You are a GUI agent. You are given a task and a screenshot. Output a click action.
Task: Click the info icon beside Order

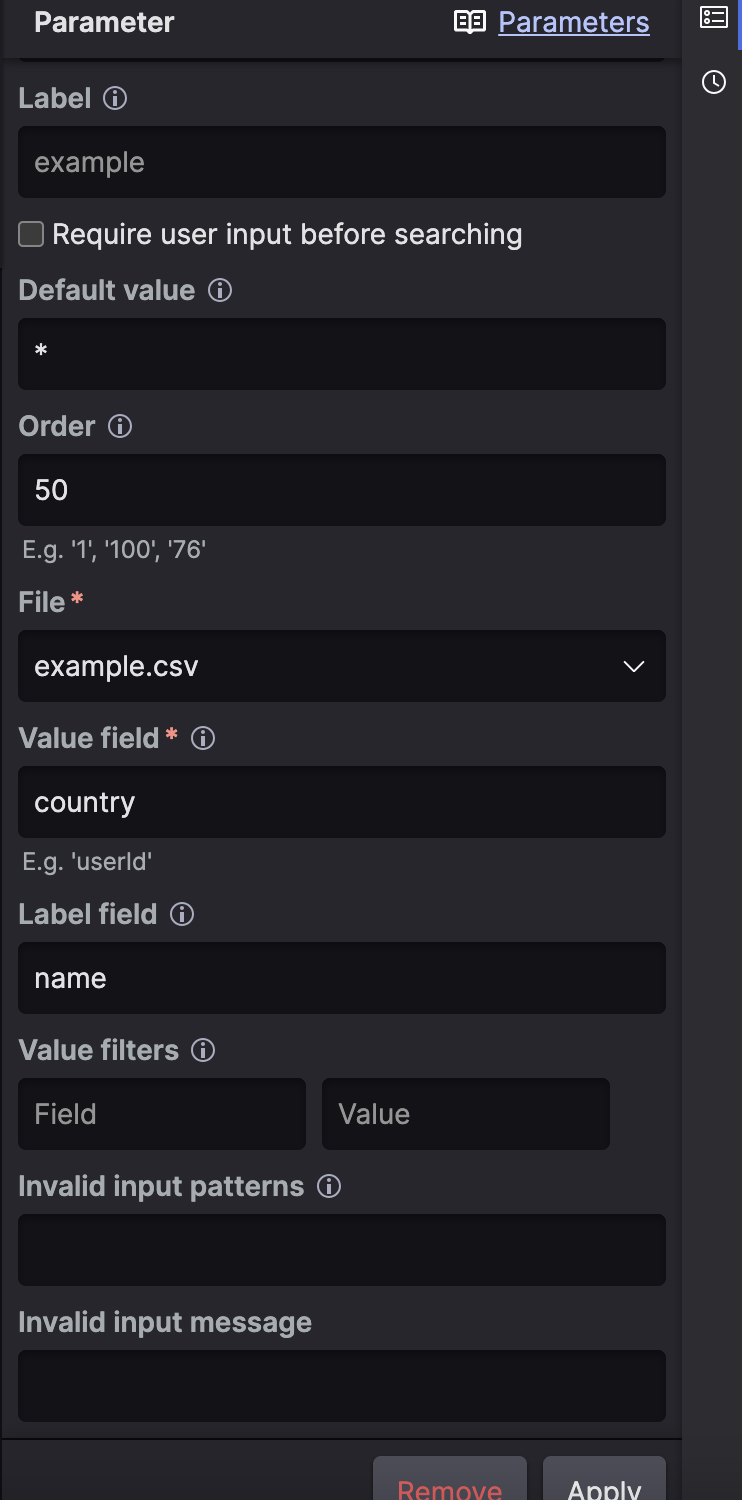120,427
